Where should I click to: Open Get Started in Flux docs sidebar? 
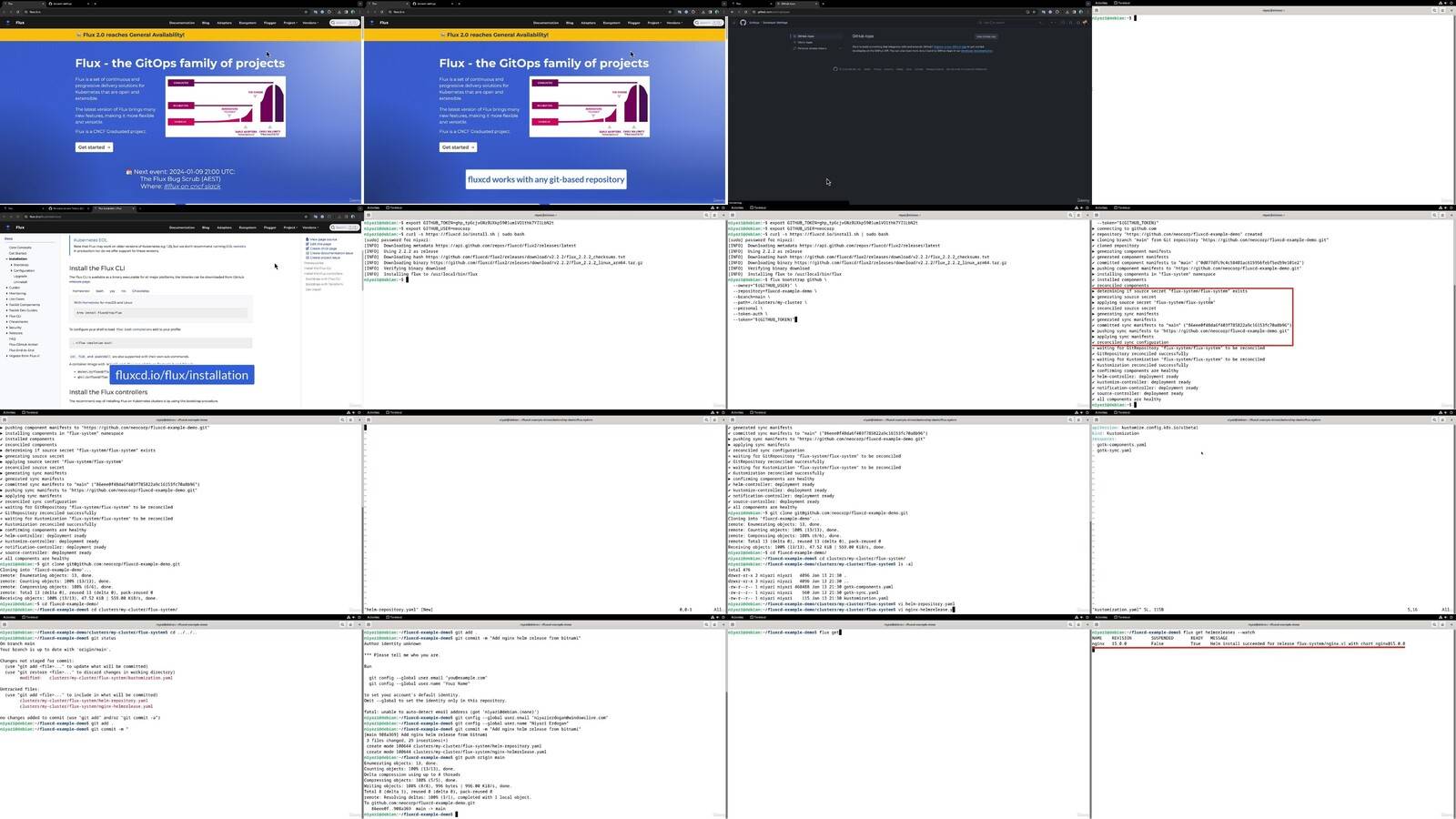click(17, 253)
